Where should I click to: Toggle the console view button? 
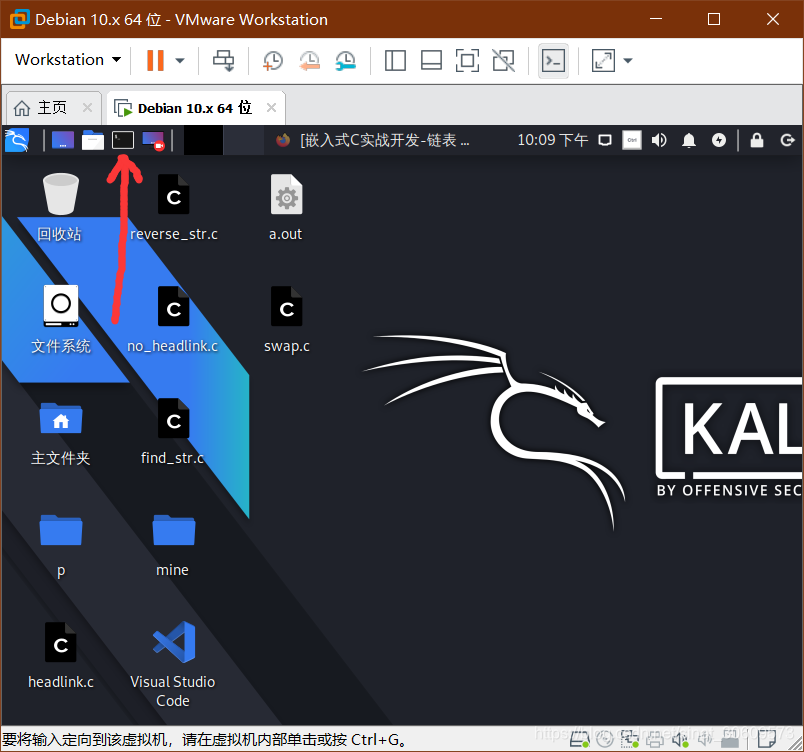tap(553, 60)
